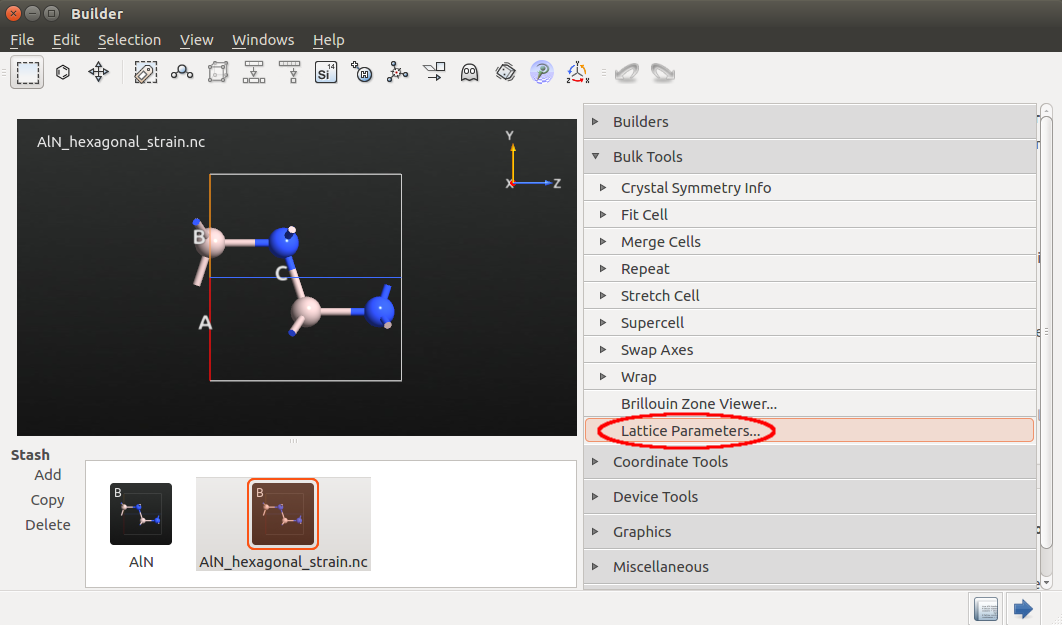Click the ghost atom tool
This screenshot has width=1062, height=625.
[469, 72]
